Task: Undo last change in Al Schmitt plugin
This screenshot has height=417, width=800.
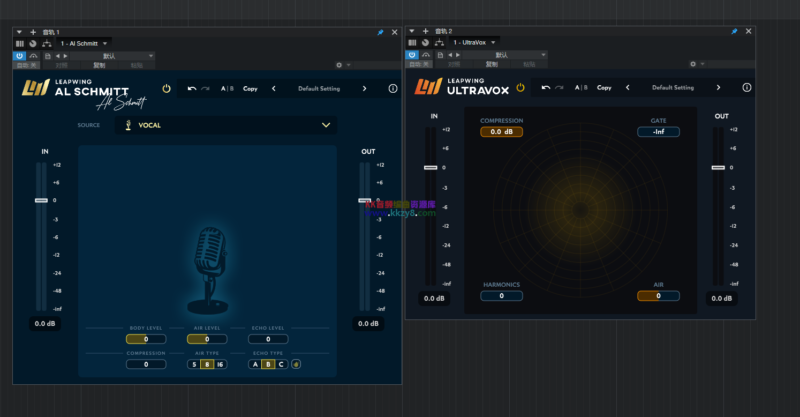Action: tap(192, 89)
